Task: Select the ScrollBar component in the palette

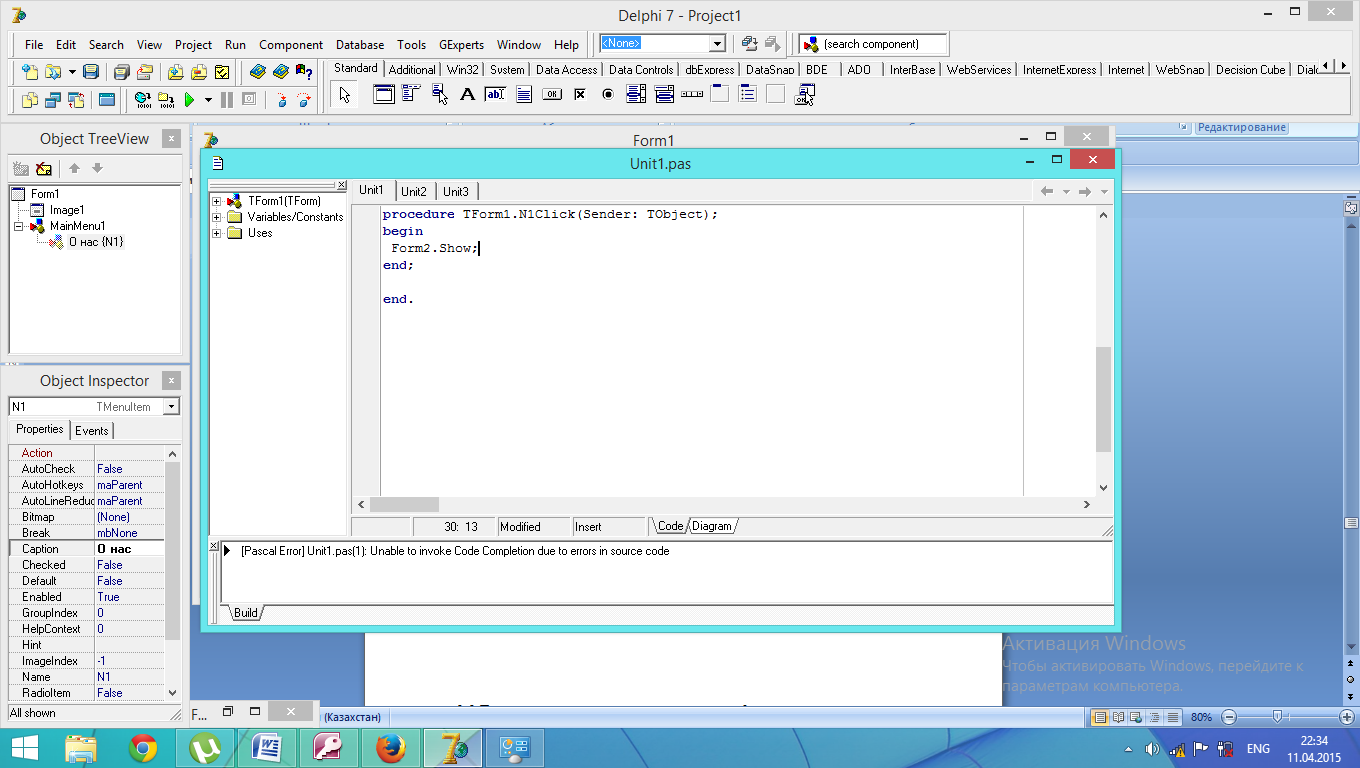Action: coord(691,95)
